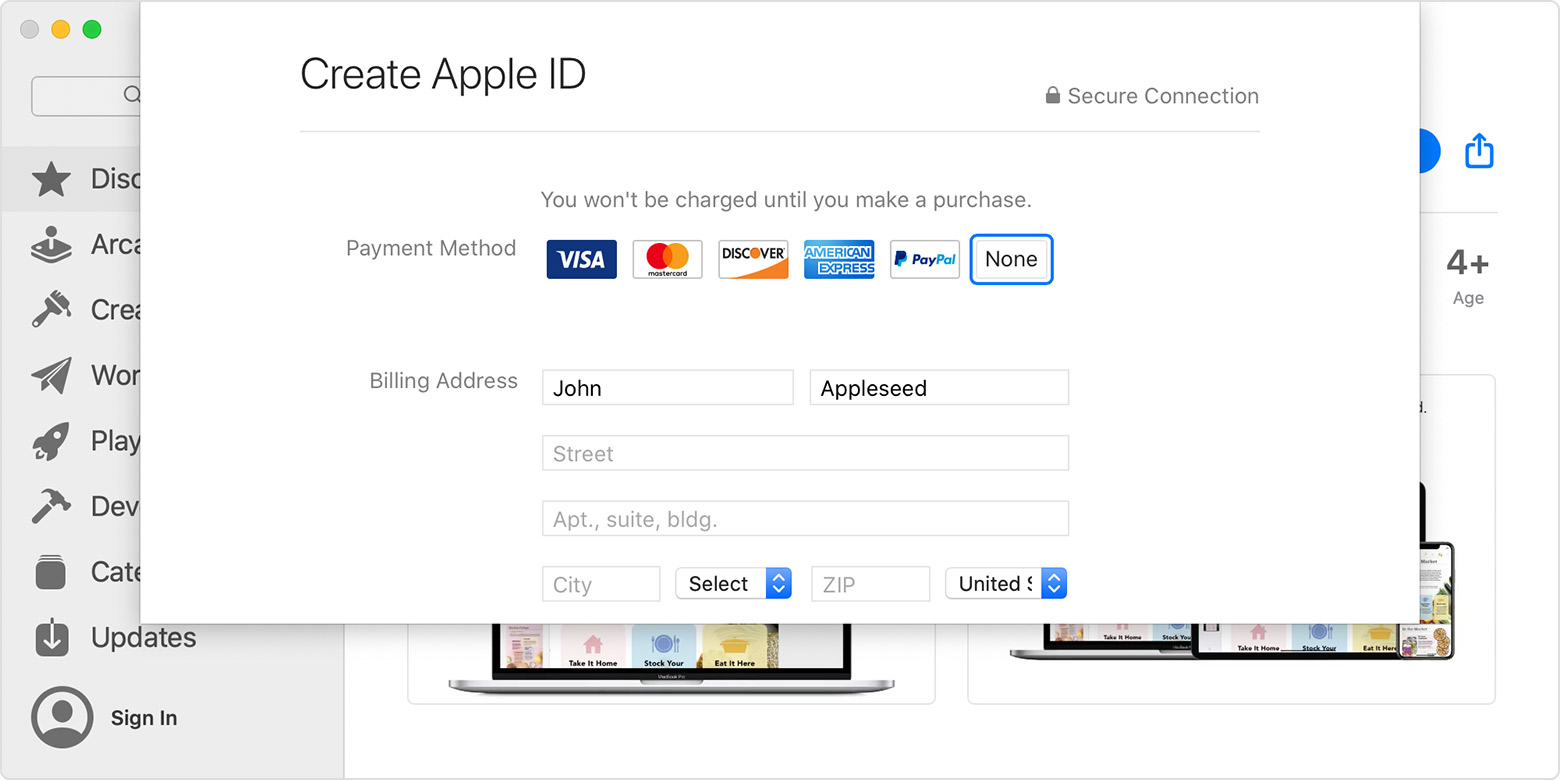Open Arcade sidebar joystick icon

[x=52, y=245]
